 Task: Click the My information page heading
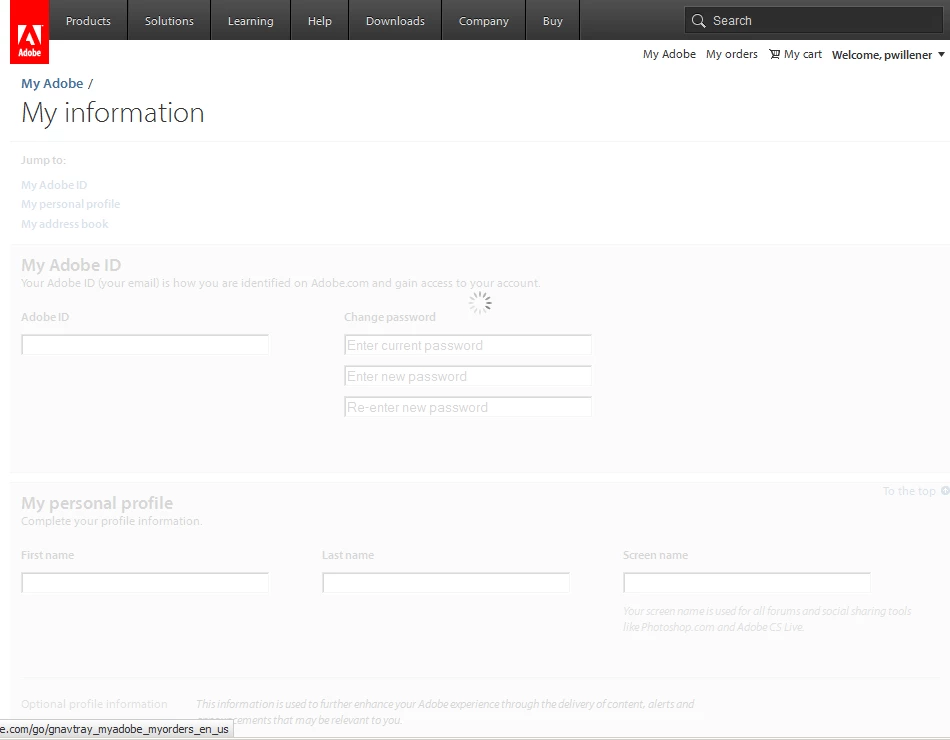(113, 113)
